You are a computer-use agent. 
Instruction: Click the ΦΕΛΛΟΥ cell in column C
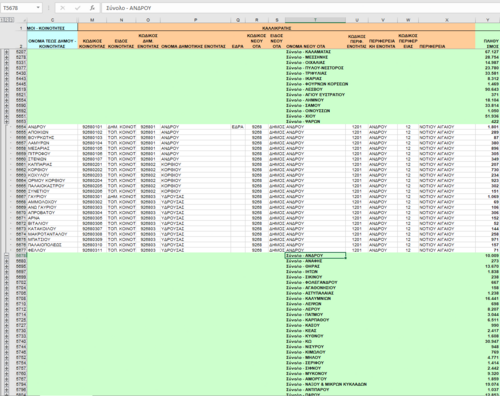coord(52,250)
